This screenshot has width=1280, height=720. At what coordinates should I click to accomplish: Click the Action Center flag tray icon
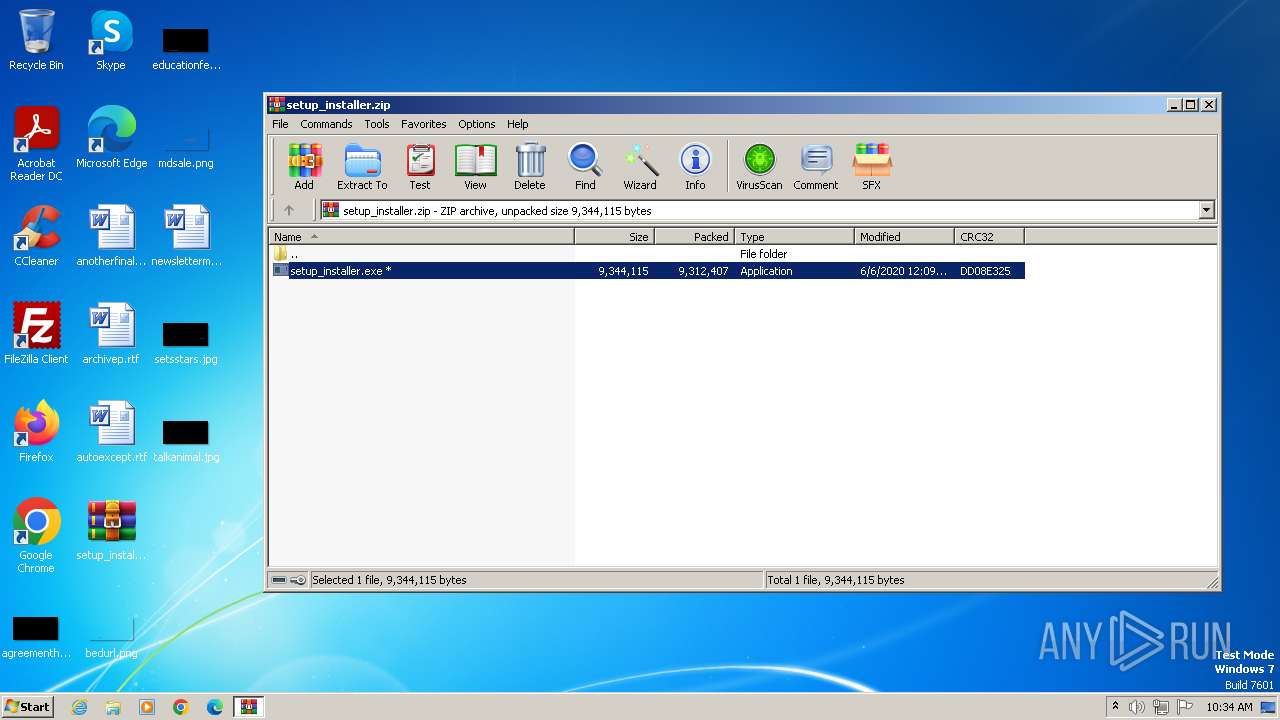click(x=1184, y=707)
